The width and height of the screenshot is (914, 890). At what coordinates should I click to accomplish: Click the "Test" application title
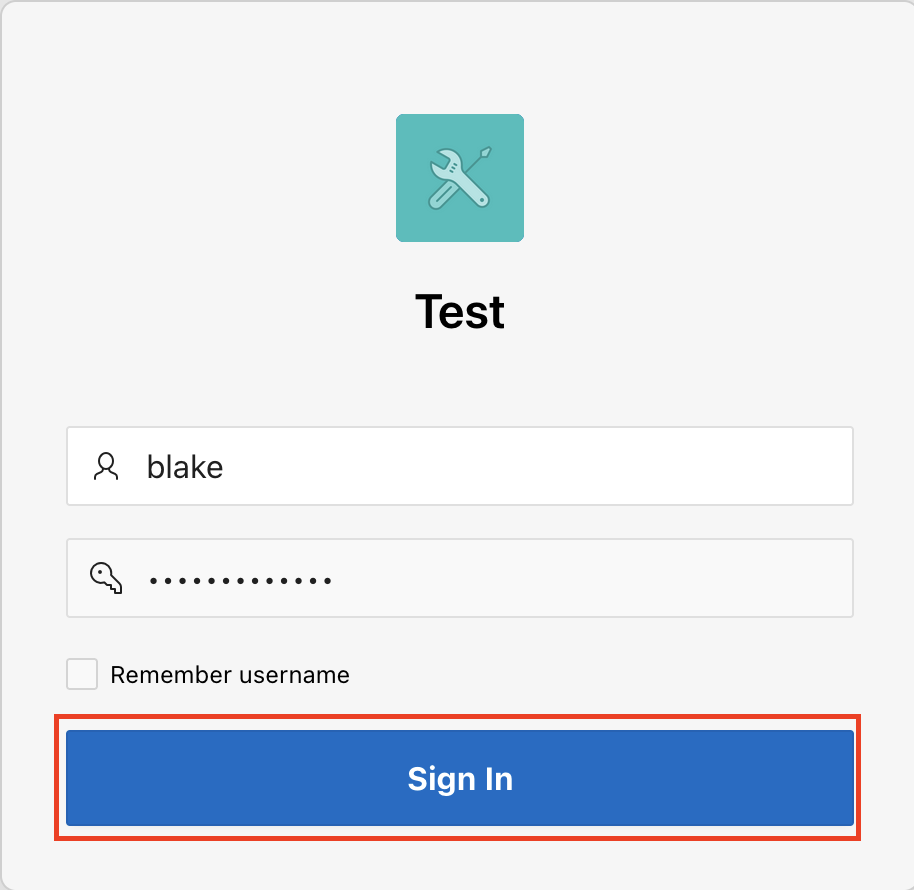click(x=460, y=312)
